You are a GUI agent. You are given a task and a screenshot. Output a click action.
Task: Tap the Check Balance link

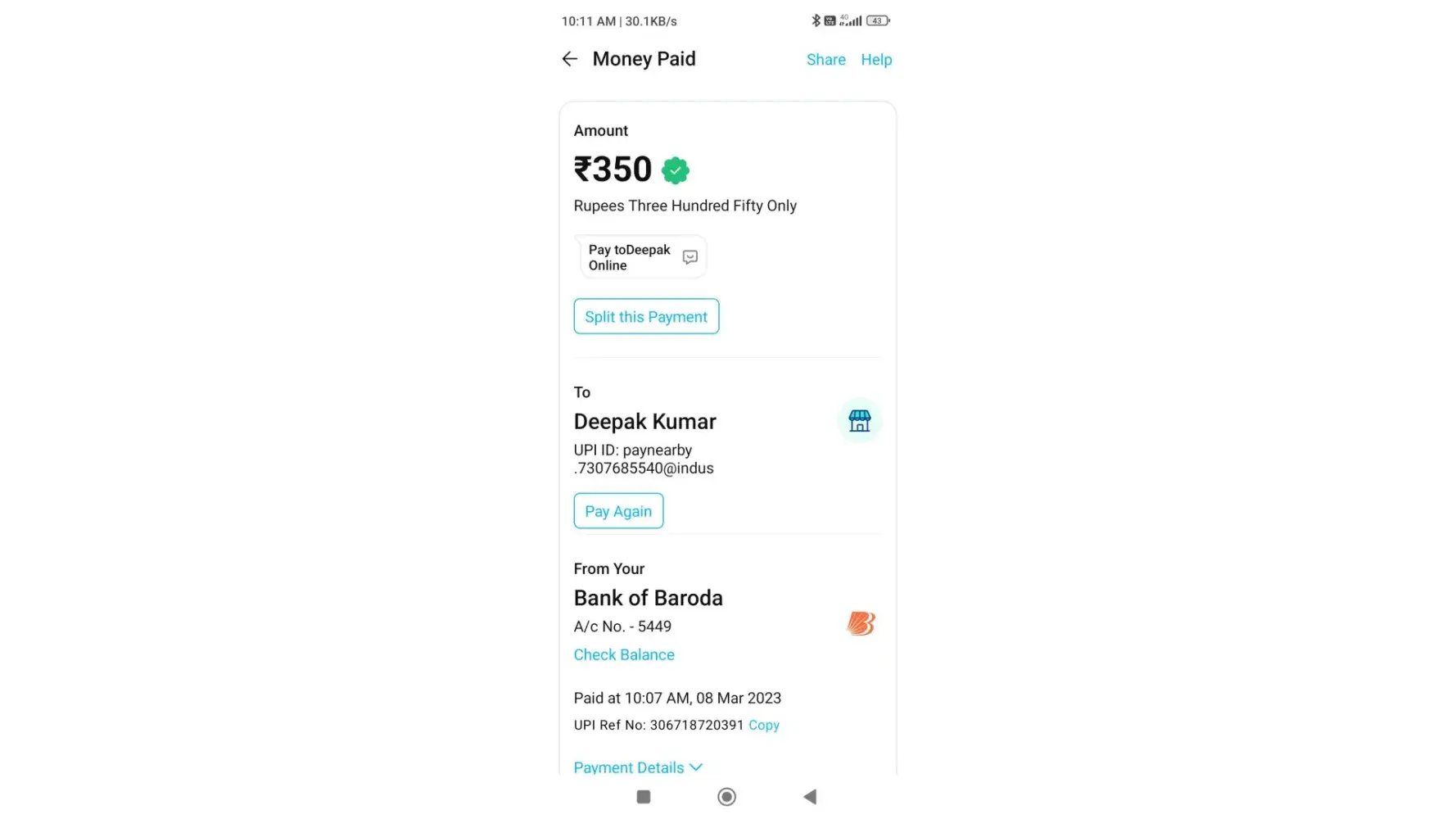pos(624,654)
